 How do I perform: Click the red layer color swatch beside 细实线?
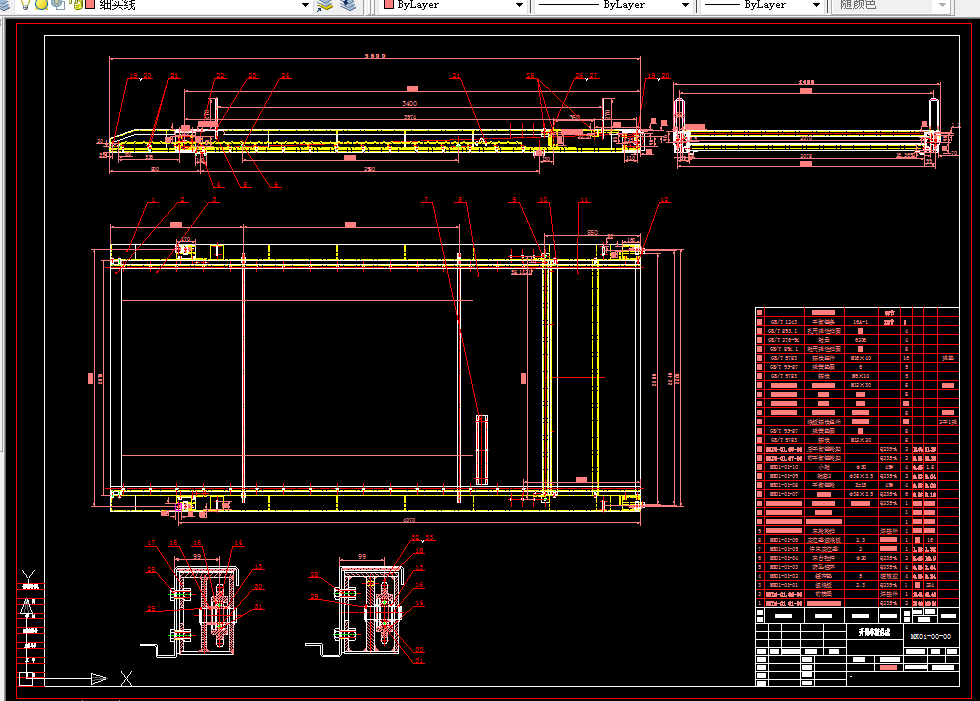pyautogui.click(x=90, y=4)
